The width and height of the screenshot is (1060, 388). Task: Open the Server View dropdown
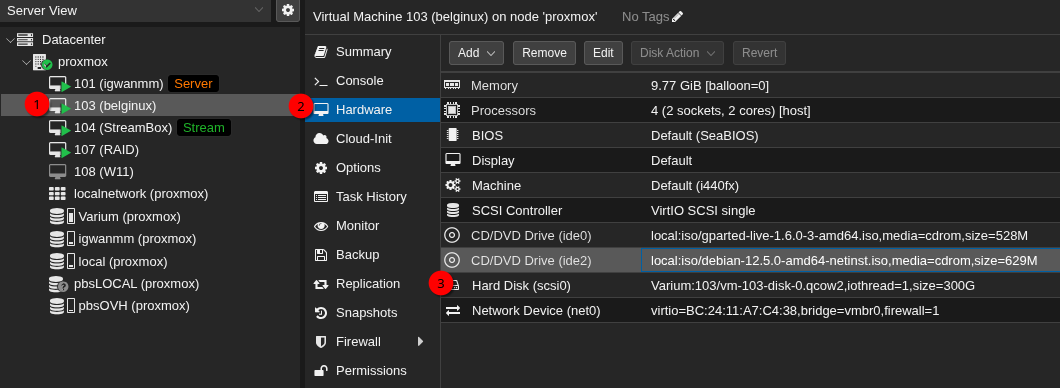pyautogui.click(x=135, y=10)
